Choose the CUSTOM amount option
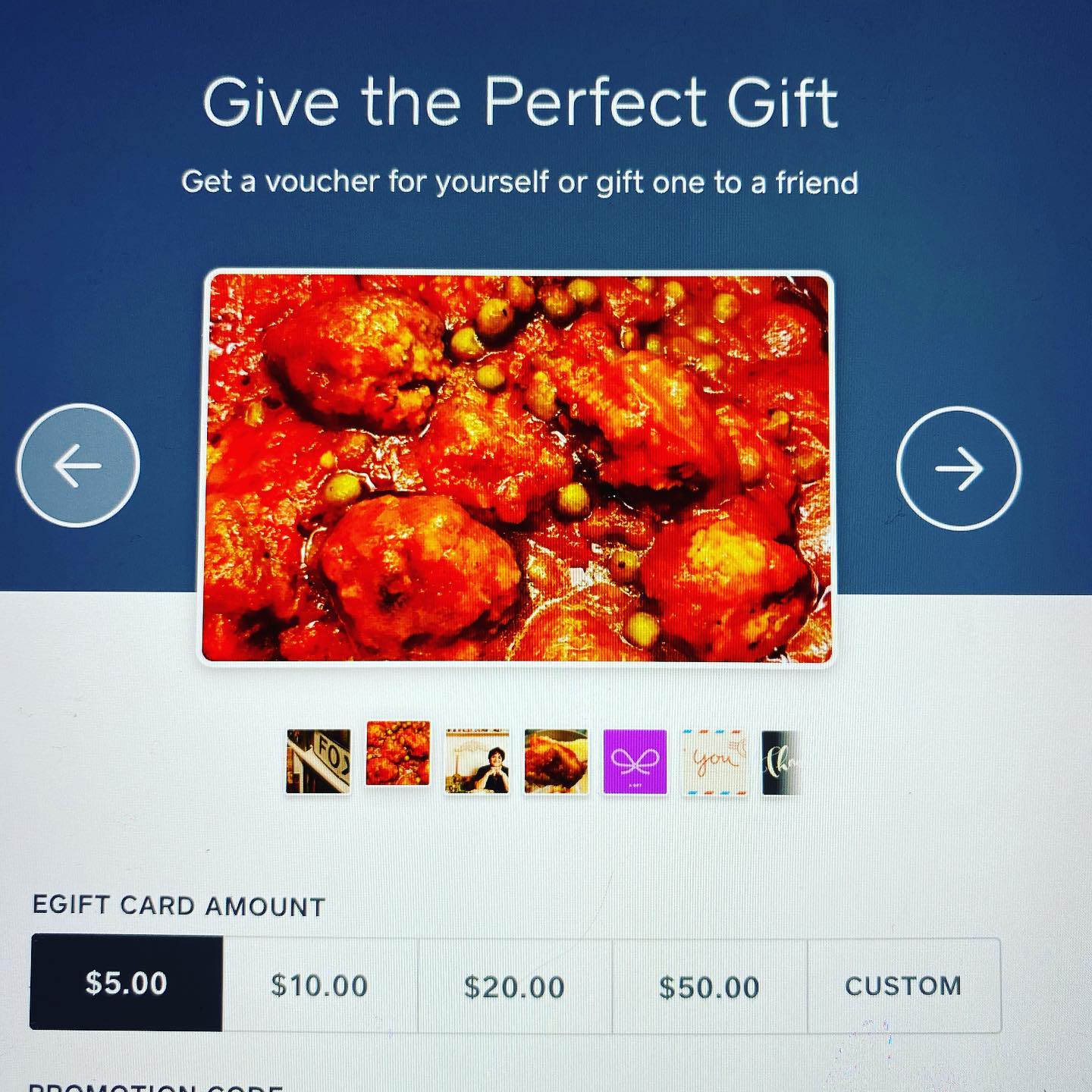Image resolution: width=1092 pixels, height=1092 pixels. [x=904, y=986]
